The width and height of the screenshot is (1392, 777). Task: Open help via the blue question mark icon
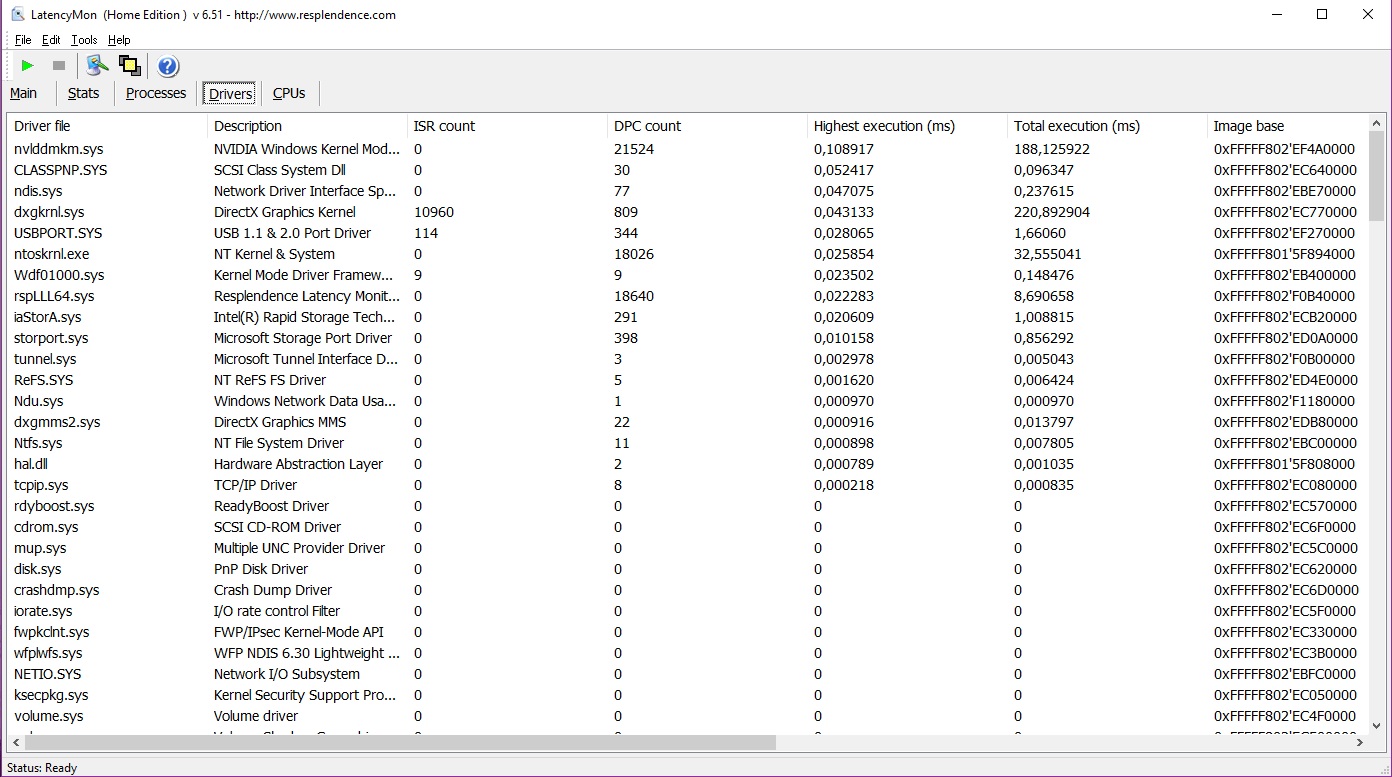tap(168, 66)
